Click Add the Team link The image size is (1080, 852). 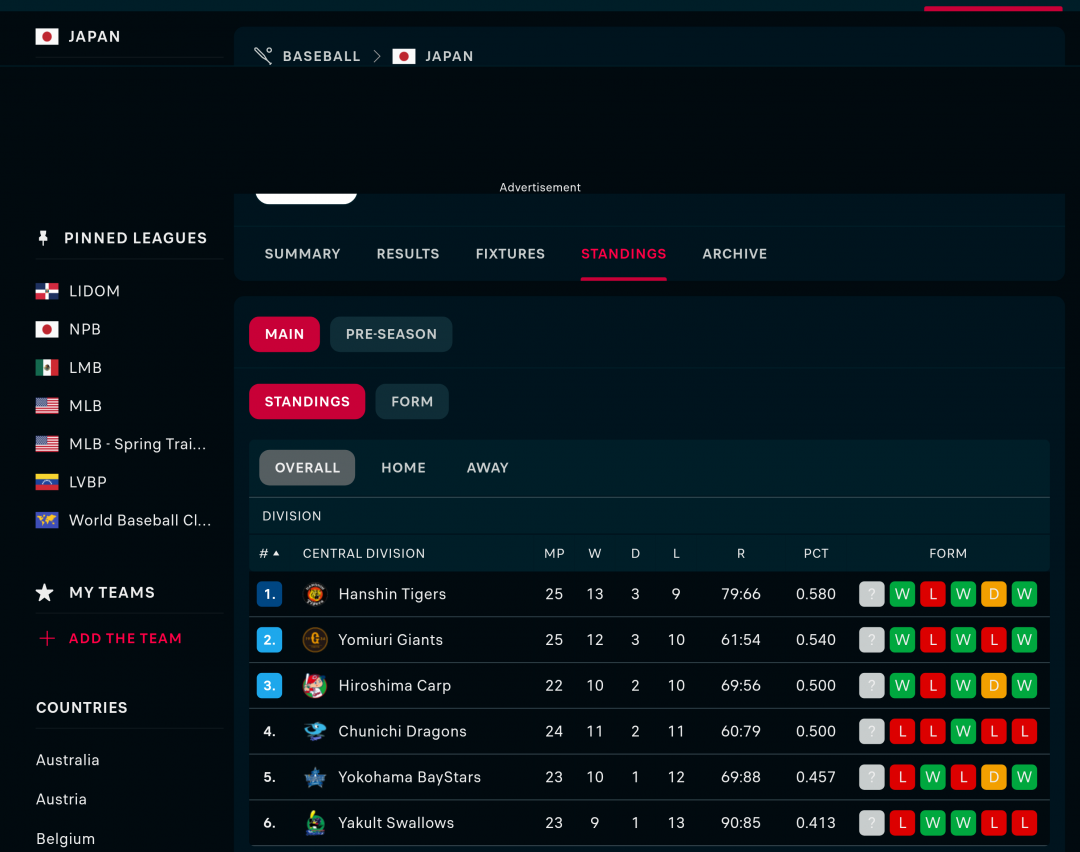(x=125, y=638)
